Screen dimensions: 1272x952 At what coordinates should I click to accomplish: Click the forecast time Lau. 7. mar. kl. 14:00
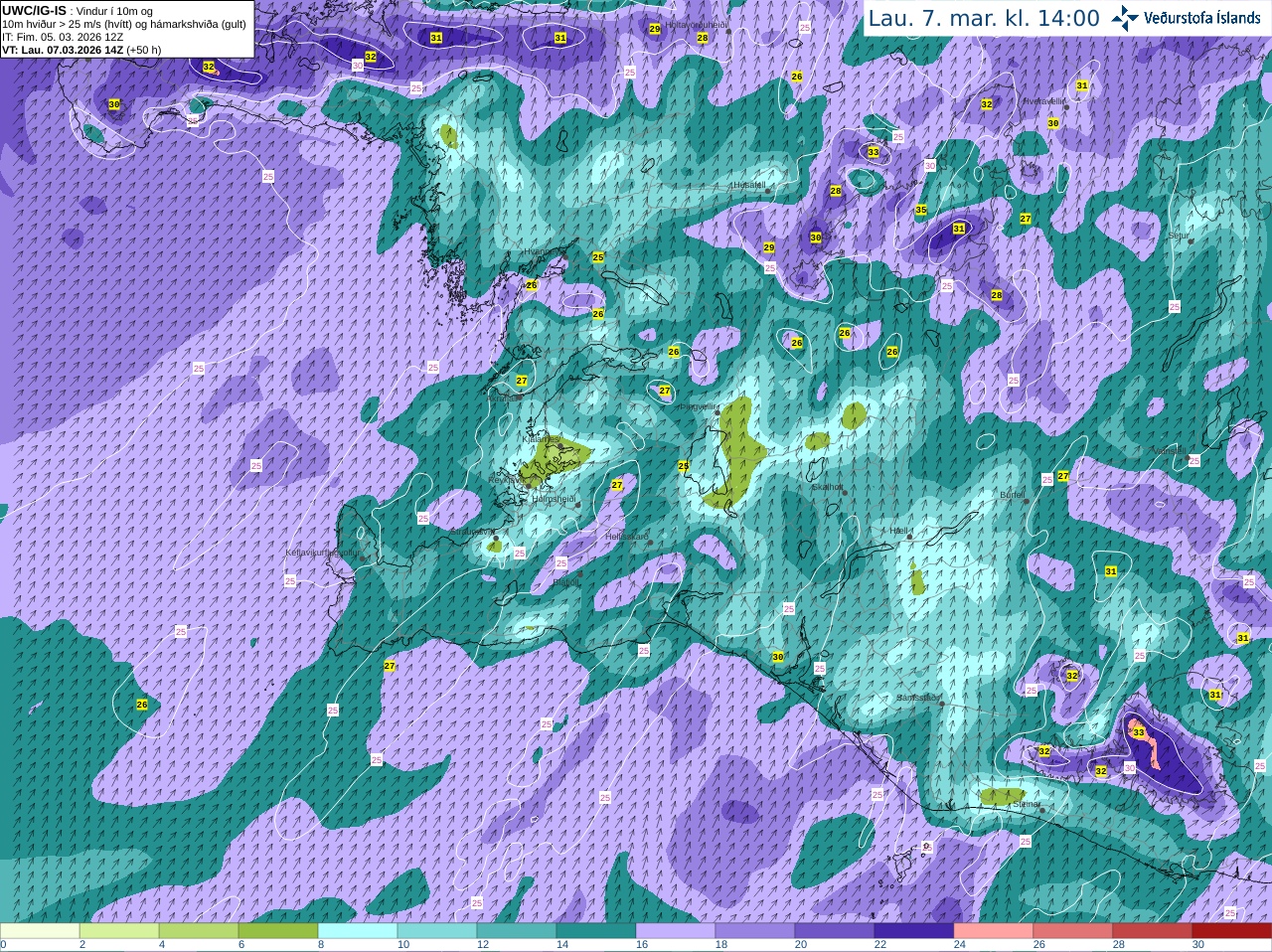click(x=984, y=18)
